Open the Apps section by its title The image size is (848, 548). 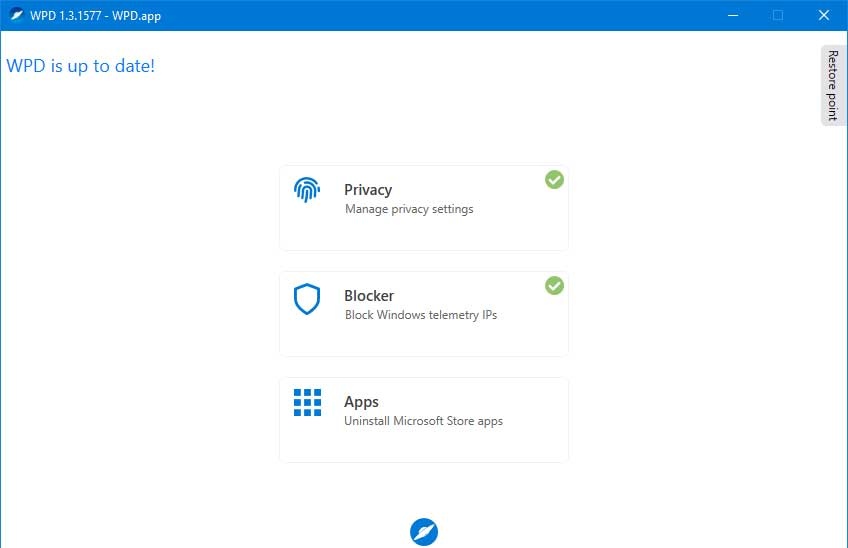pyautogui.click(x=361, y=402)
